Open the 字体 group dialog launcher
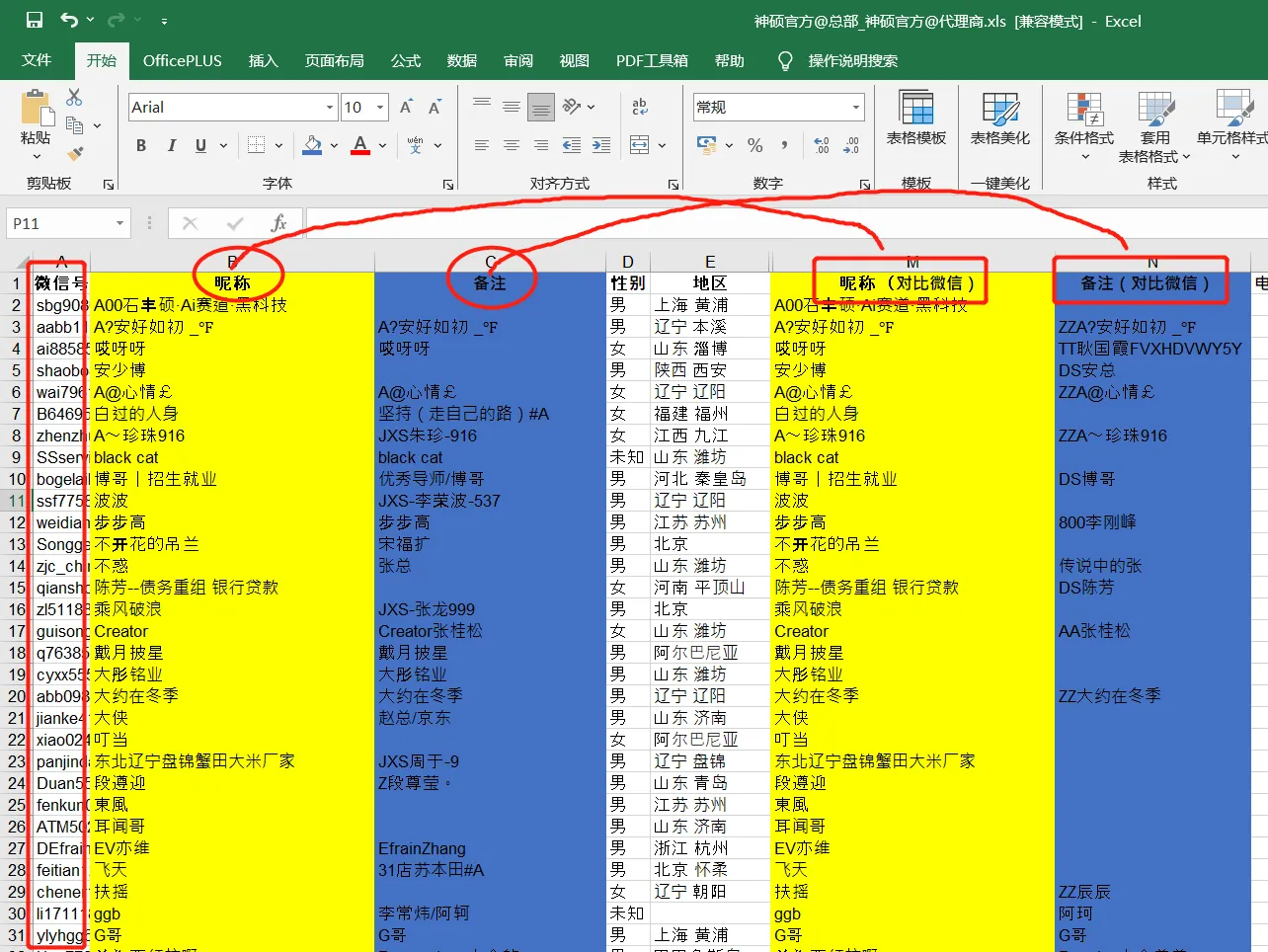Screen dimensions: 1268x952 pyautogui.click(x=448, y=185)
